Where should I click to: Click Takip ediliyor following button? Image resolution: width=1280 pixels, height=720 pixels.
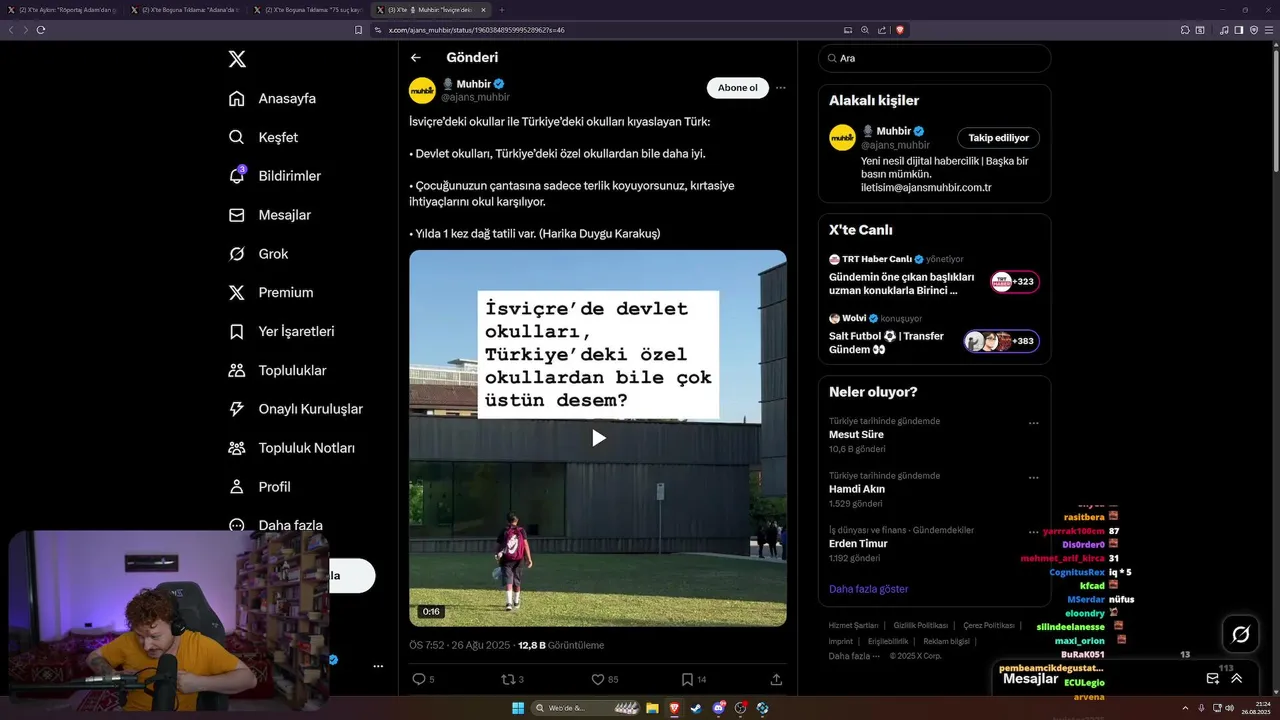coord(999,138)
